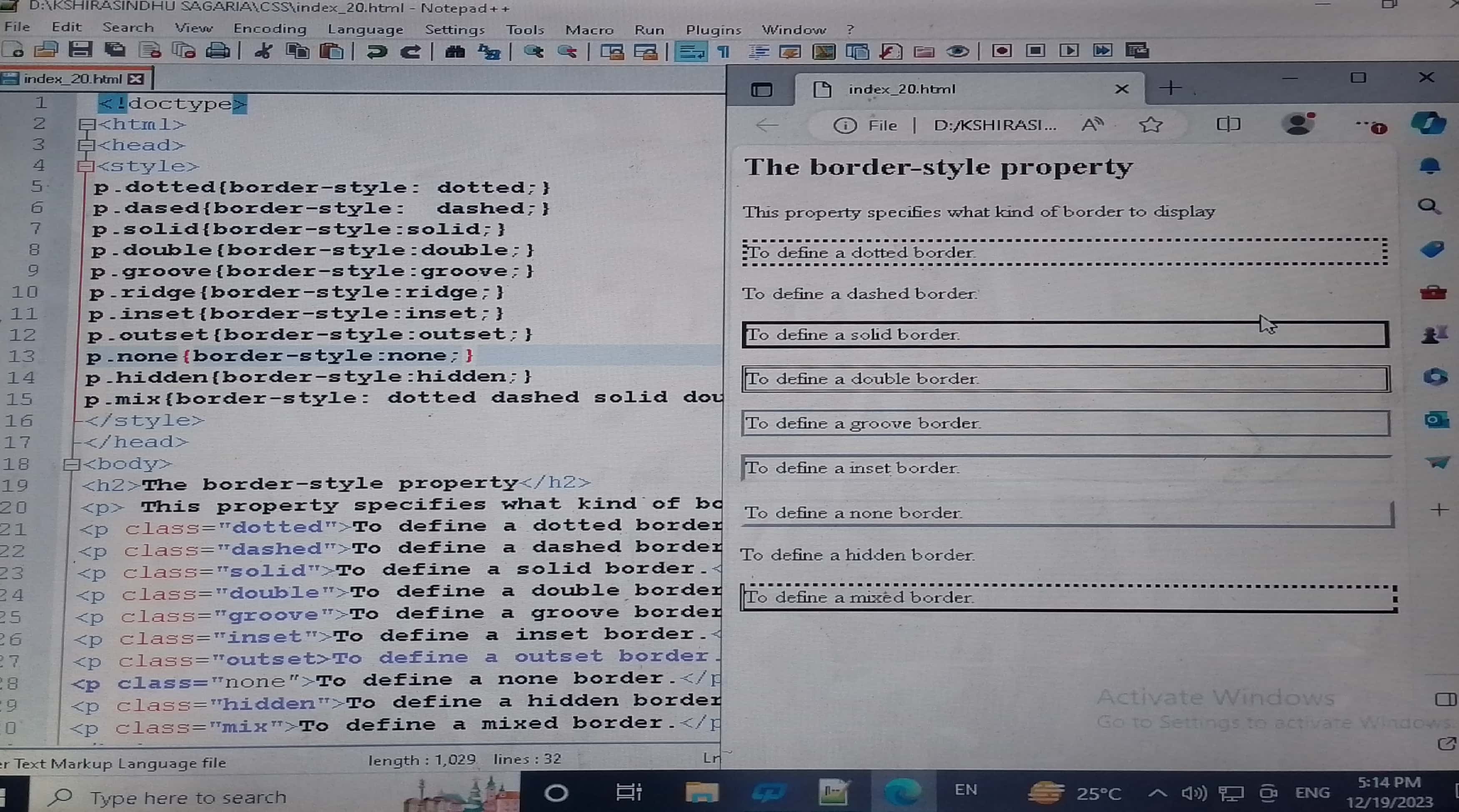Click the Playback macro icon
Image resolution: width=1459 pixels, height=812 pixels.
coord(1069,51)
